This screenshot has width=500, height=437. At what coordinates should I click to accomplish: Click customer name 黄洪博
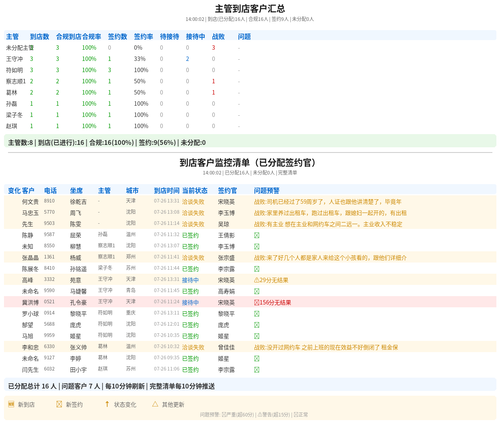click(x=30, y=303)
